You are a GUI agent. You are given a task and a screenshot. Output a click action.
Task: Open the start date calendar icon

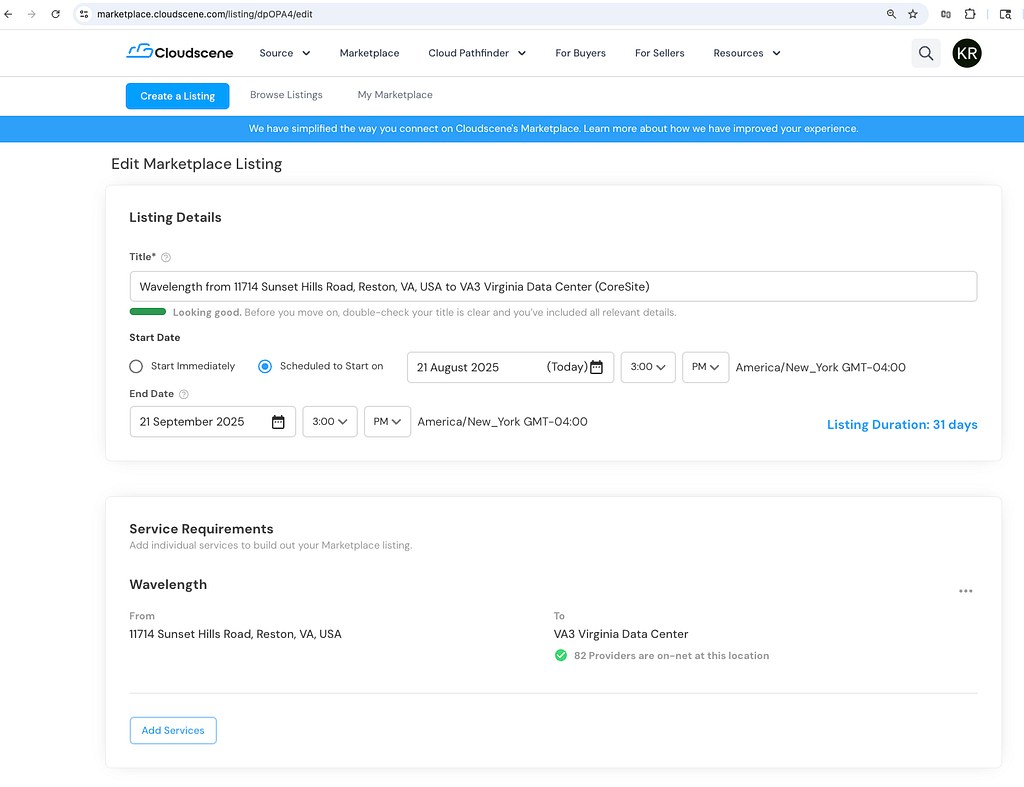point(596,367)
